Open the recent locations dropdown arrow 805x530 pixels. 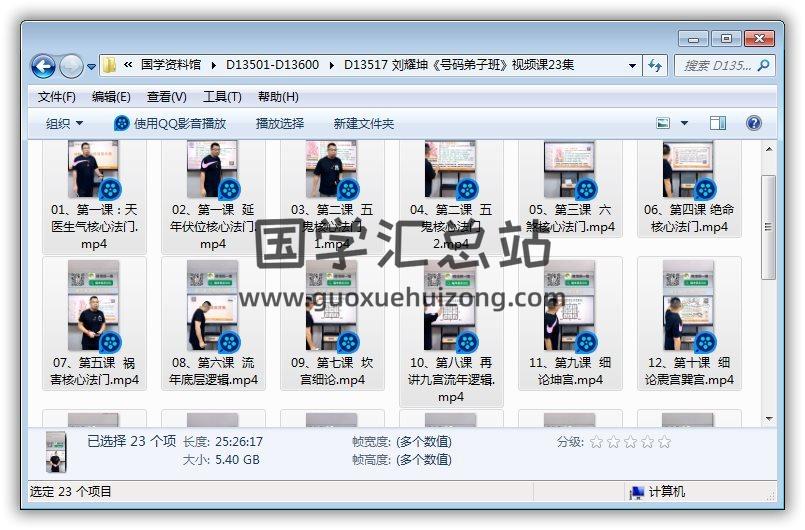coord(91,66)
